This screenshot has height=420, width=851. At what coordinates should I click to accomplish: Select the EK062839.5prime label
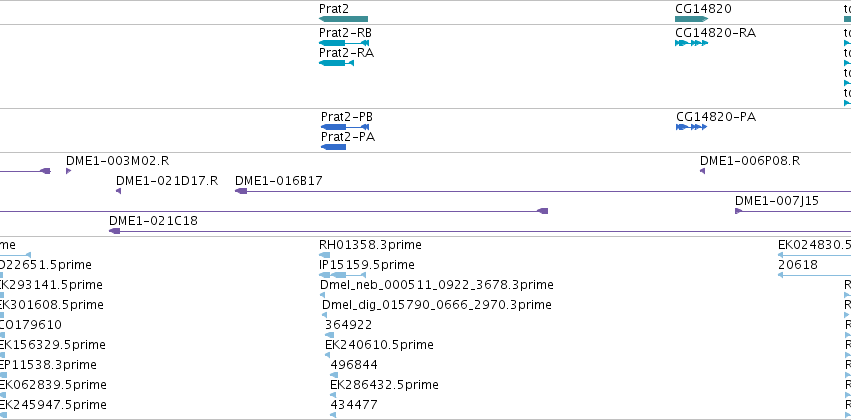(53, 385)
